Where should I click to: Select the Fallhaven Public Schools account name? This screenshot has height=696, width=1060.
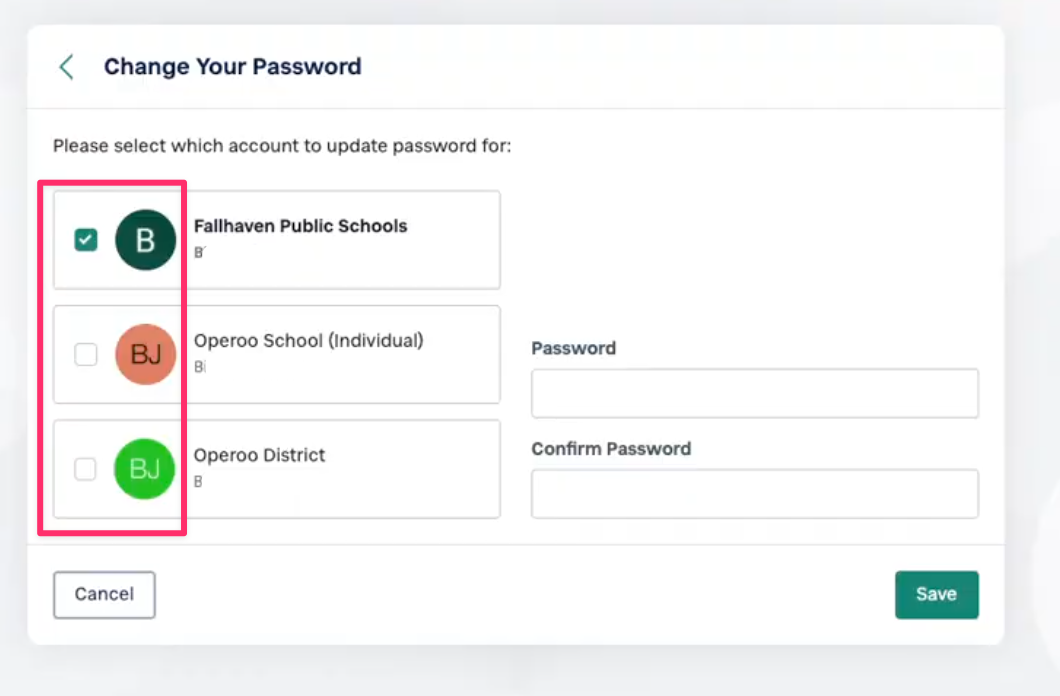point(300,226)
